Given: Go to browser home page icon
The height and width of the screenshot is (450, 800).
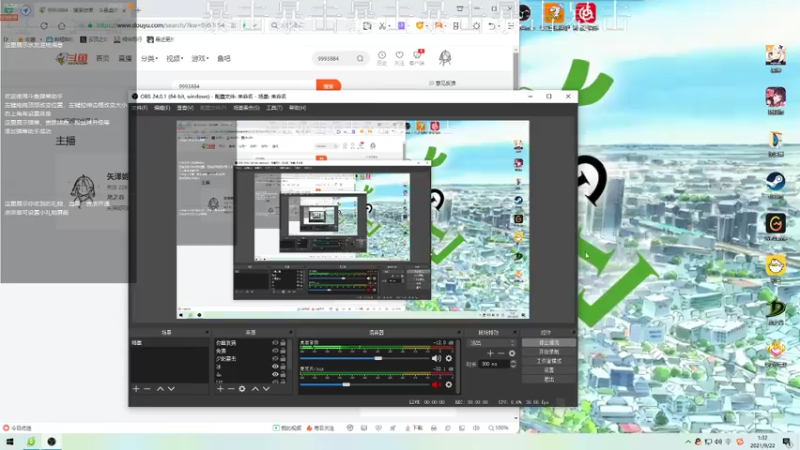Looking at the screenshot, I should 62,26.
